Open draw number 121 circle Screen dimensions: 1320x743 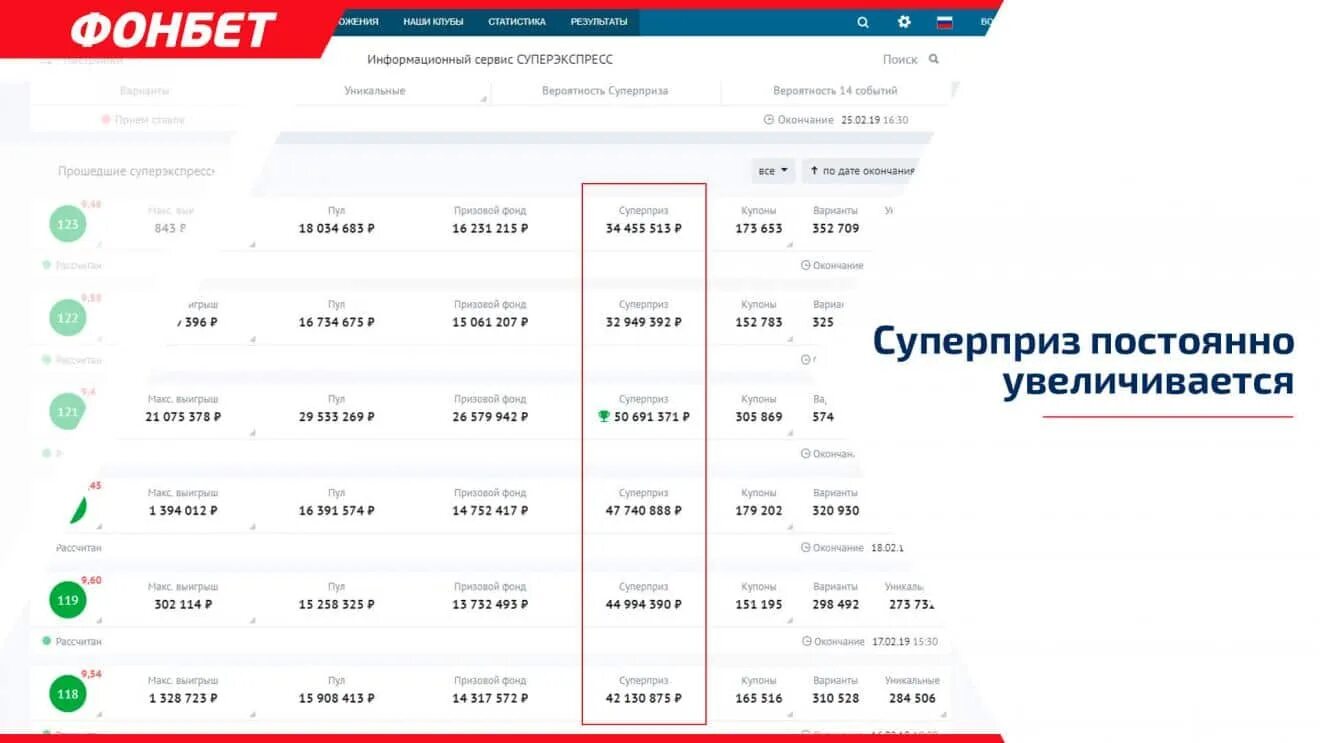tap(68, 412)
